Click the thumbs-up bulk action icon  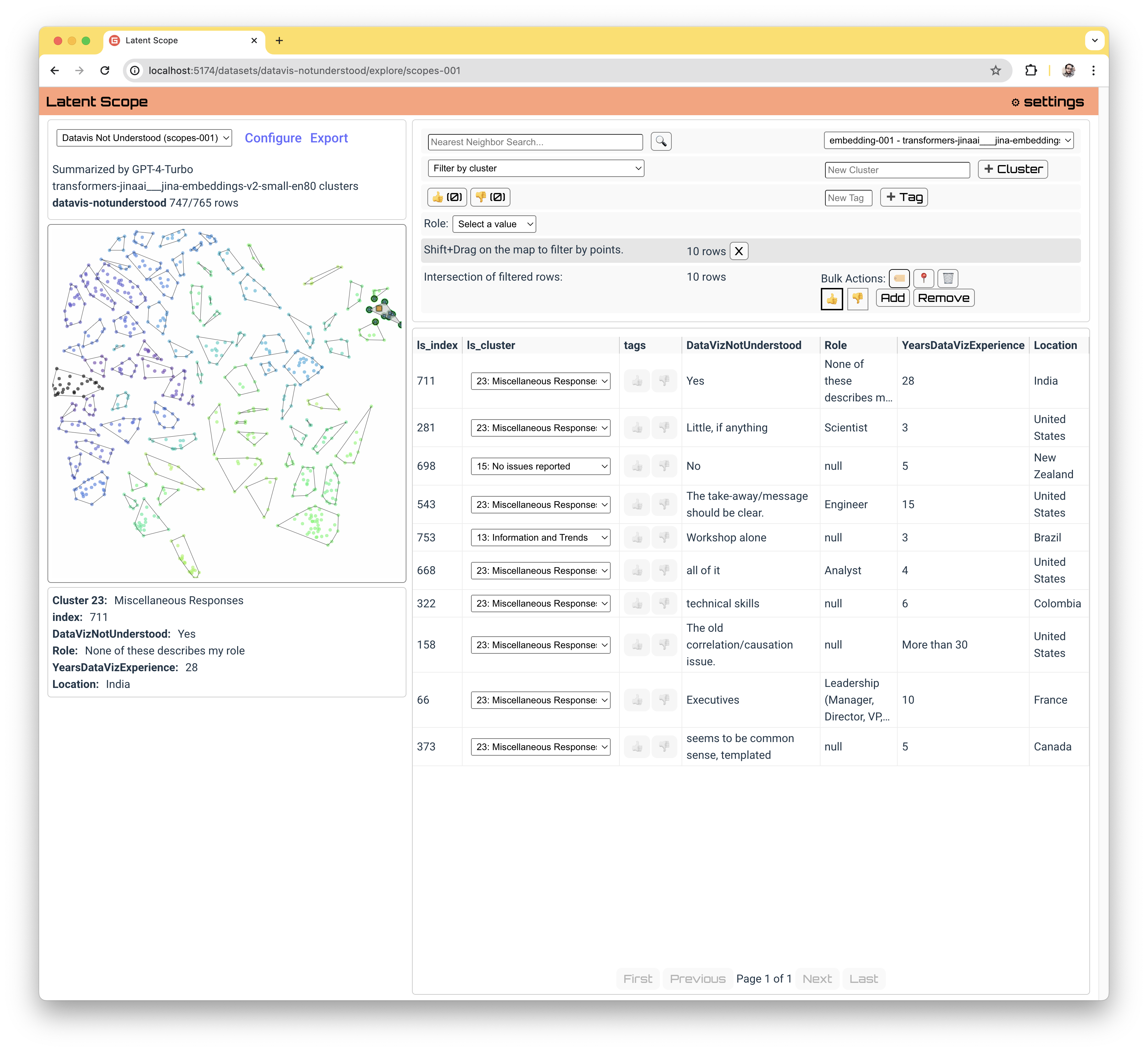click(831, 297)
